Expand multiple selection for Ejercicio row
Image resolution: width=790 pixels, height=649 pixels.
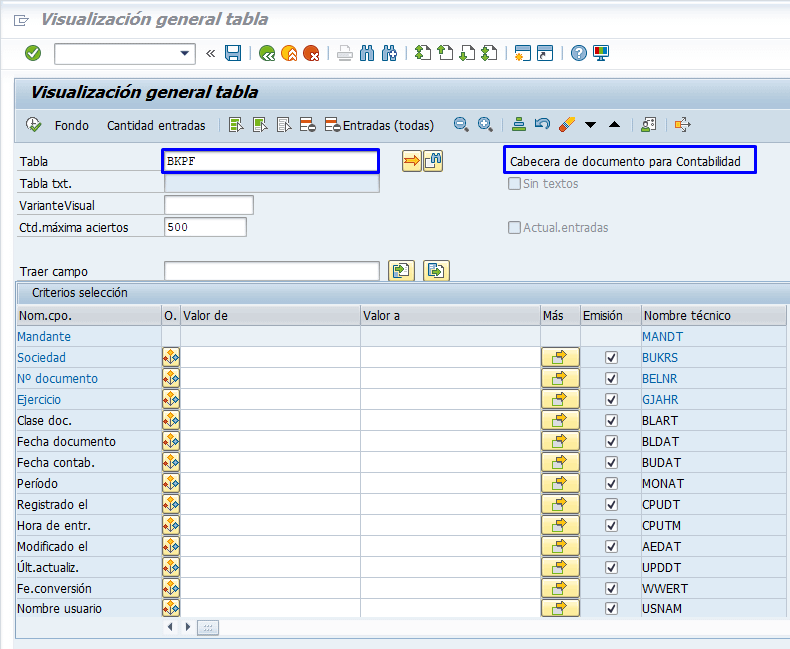pyautogui.click(x=560, y=400)
